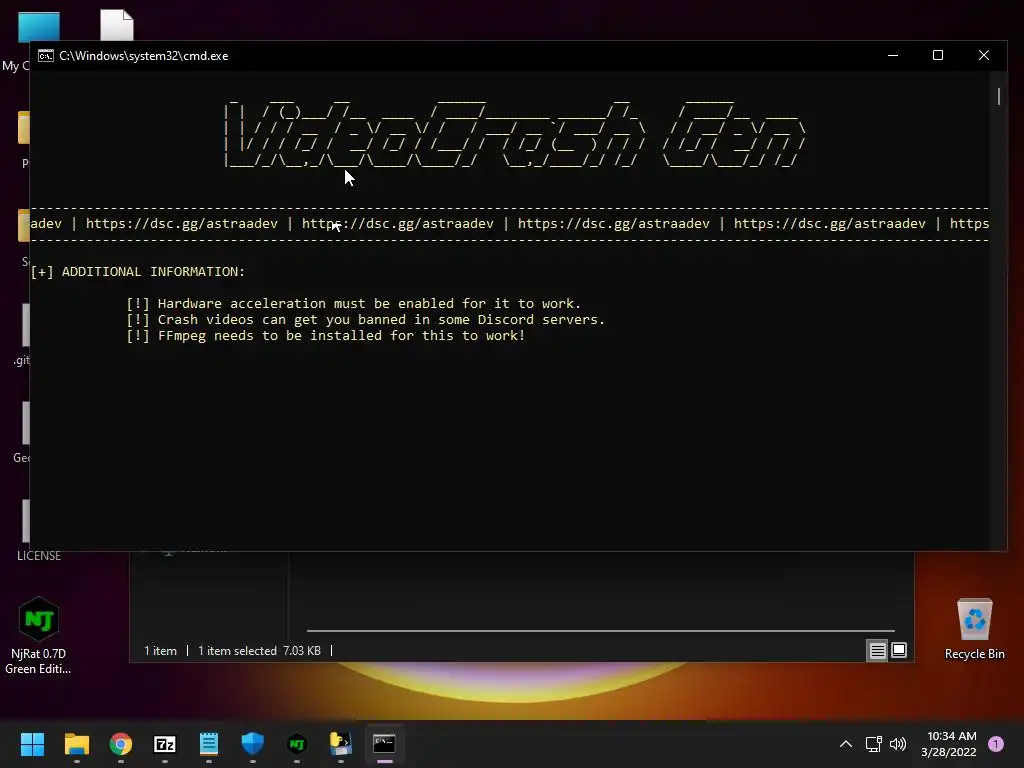Switch to NjRat taskbar icon
Viewport: 1024px width, 768px height.
(x=296, y=743)
